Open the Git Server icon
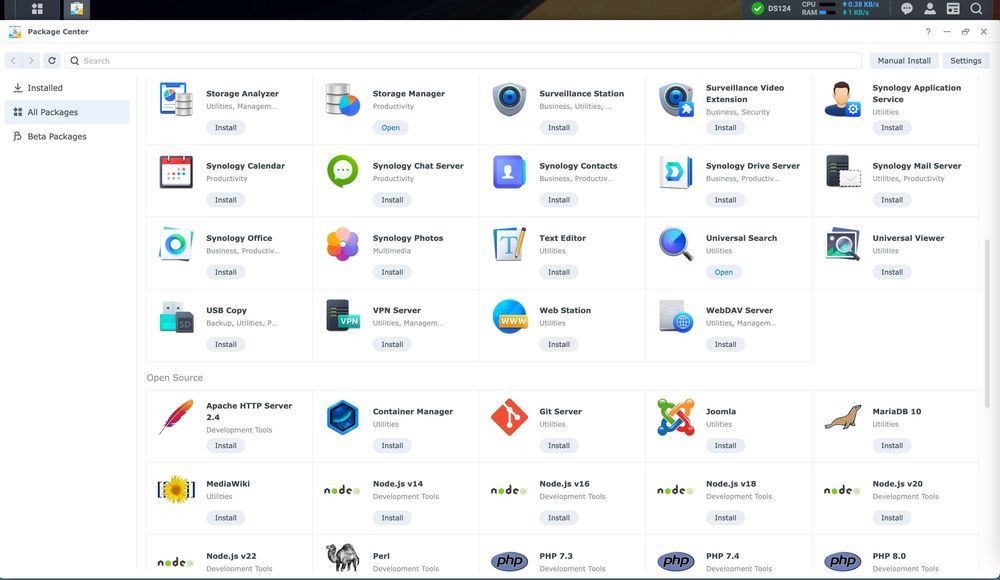 [x=509, y=417]
